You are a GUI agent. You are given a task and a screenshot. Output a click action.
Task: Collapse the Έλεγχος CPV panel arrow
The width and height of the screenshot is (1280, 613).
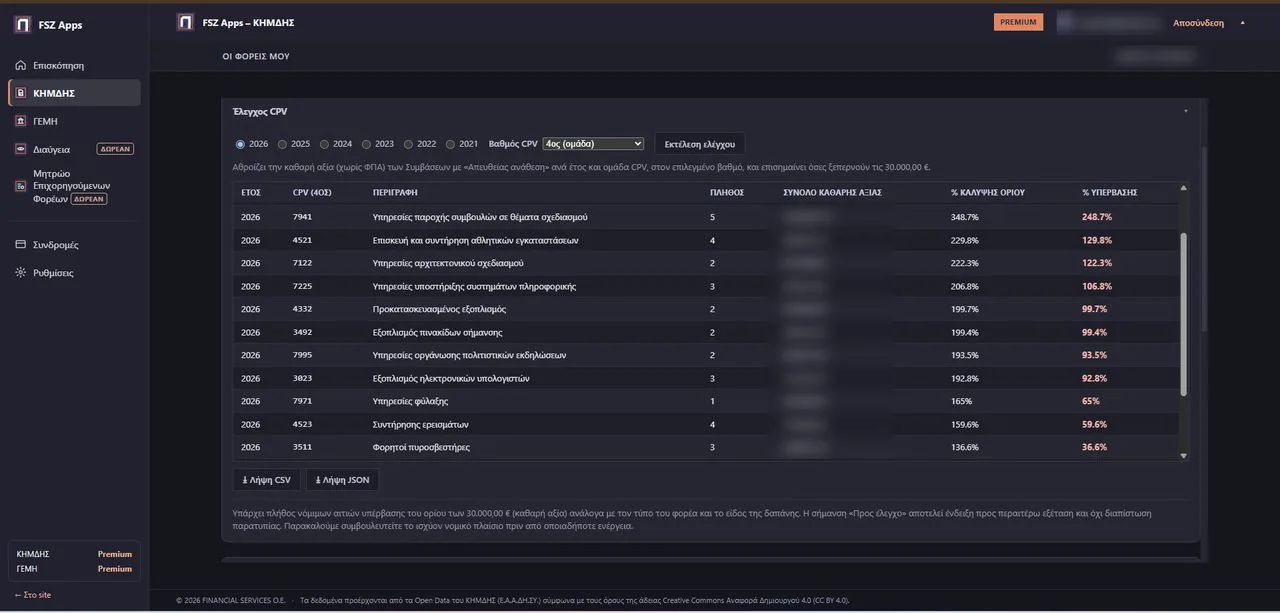tap(1185, 111)
